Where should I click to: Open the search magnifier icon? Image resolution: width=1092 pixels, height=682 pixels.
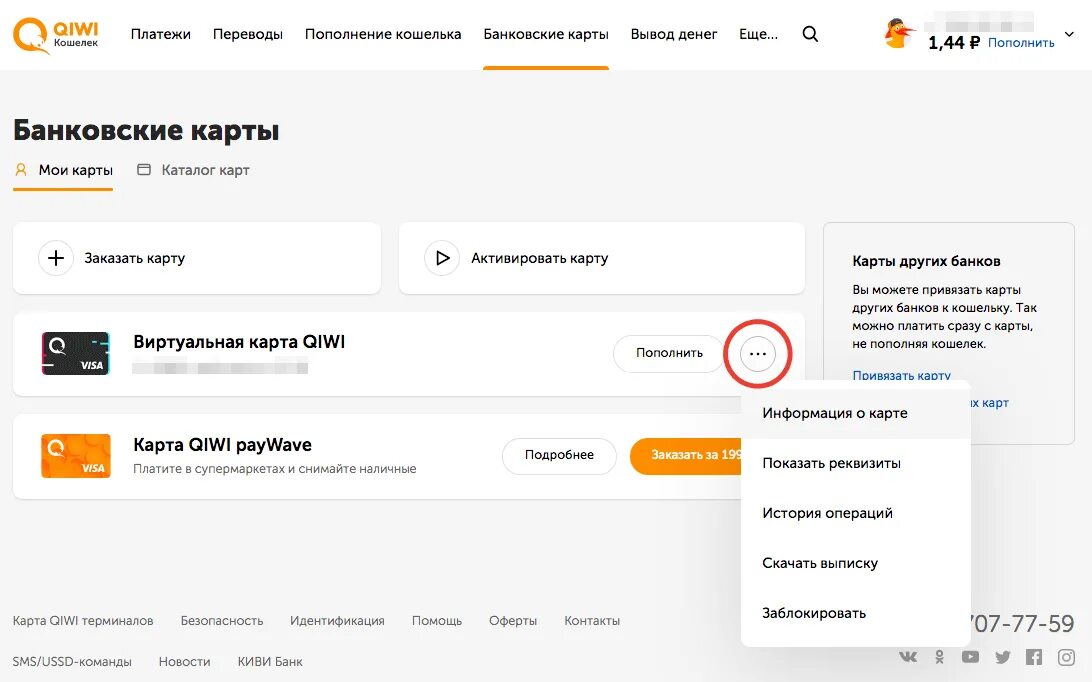(x=810, y=34)
